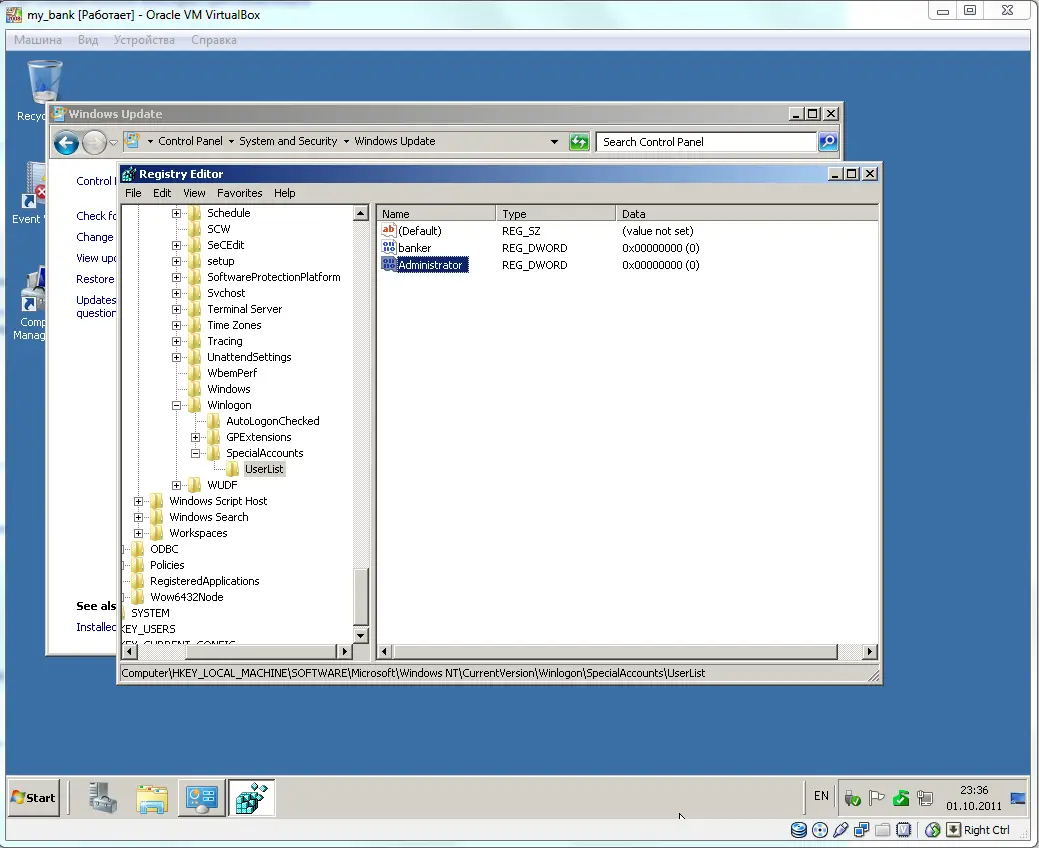Click System and Security breadcrumb
Viewport: 1039px width, 848px height.
(288, 141)
